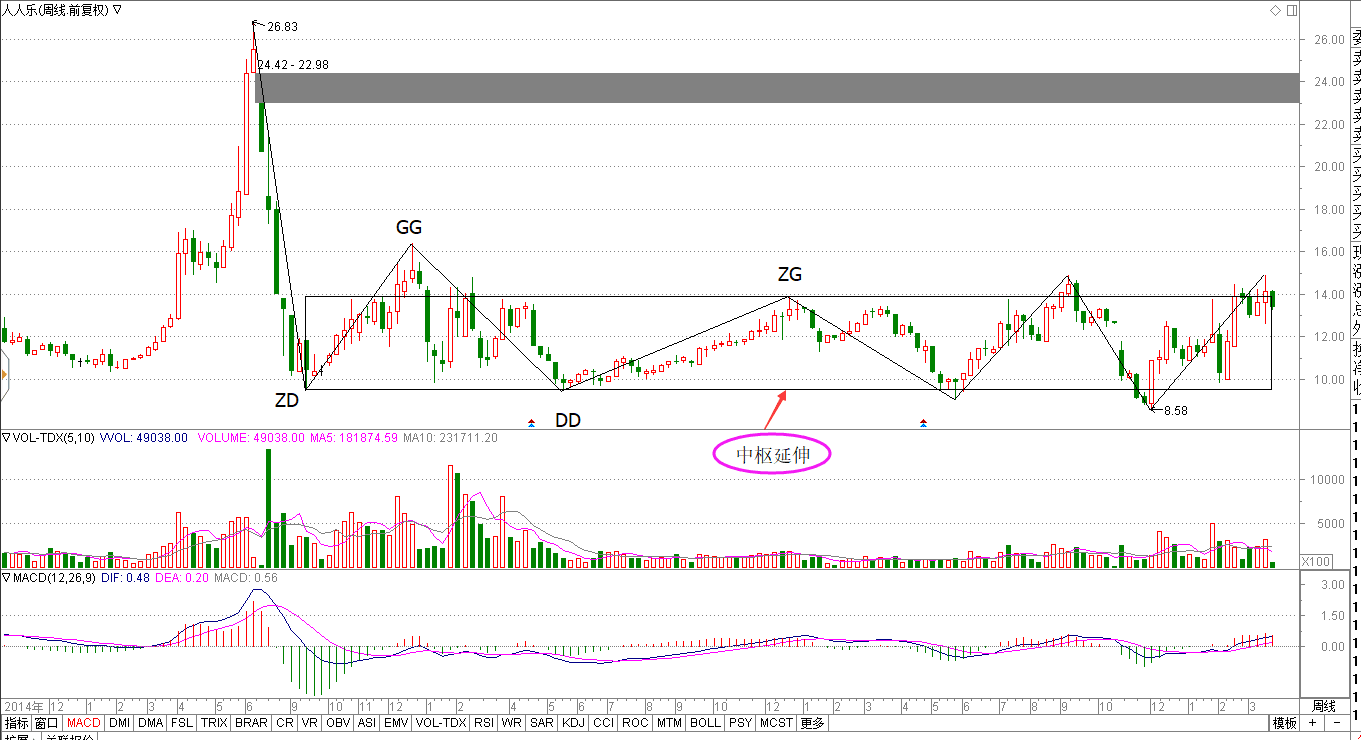Switch to the VOL-TDX indicator tab
The height and width of the screenshot is (740, 1361).
[x=441, y=723]
